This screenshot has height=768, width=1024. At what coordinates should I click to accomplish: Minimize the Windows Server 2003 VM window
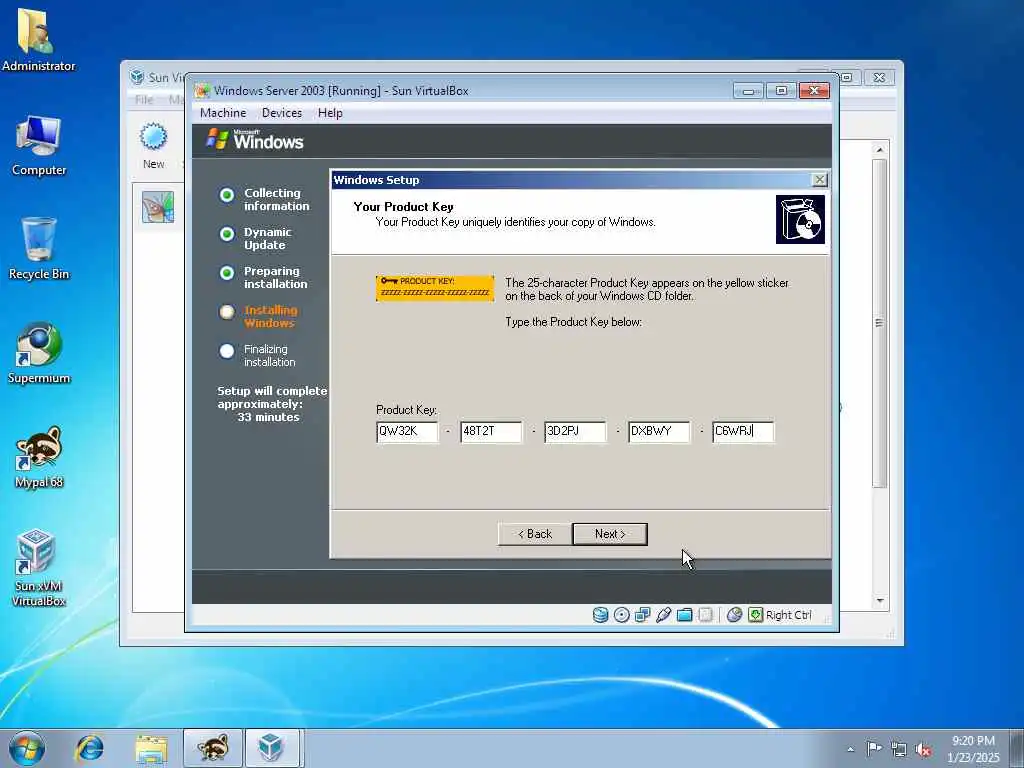748,91
